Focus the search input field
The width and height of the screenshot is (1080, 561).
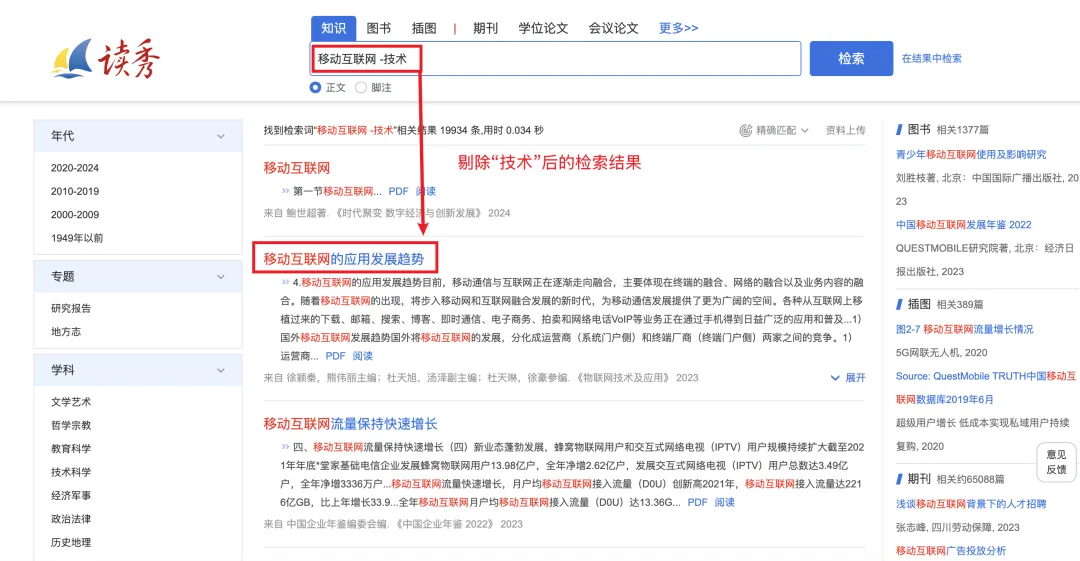[555, 59]
